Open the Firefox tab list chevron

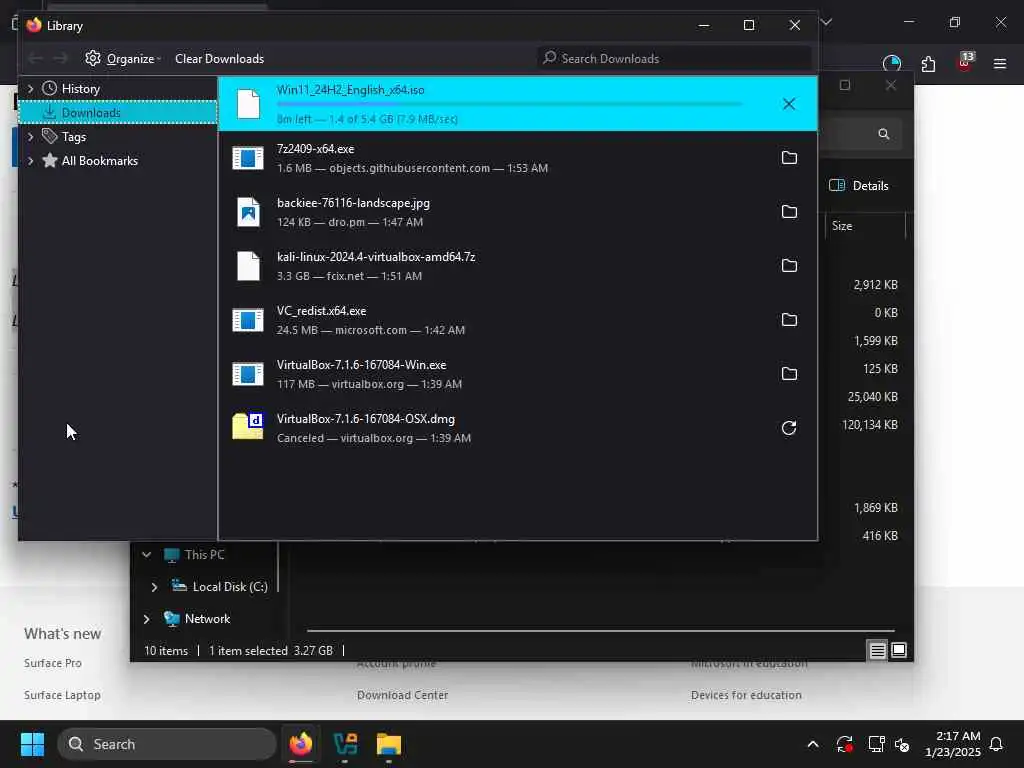tap(827, 22)
